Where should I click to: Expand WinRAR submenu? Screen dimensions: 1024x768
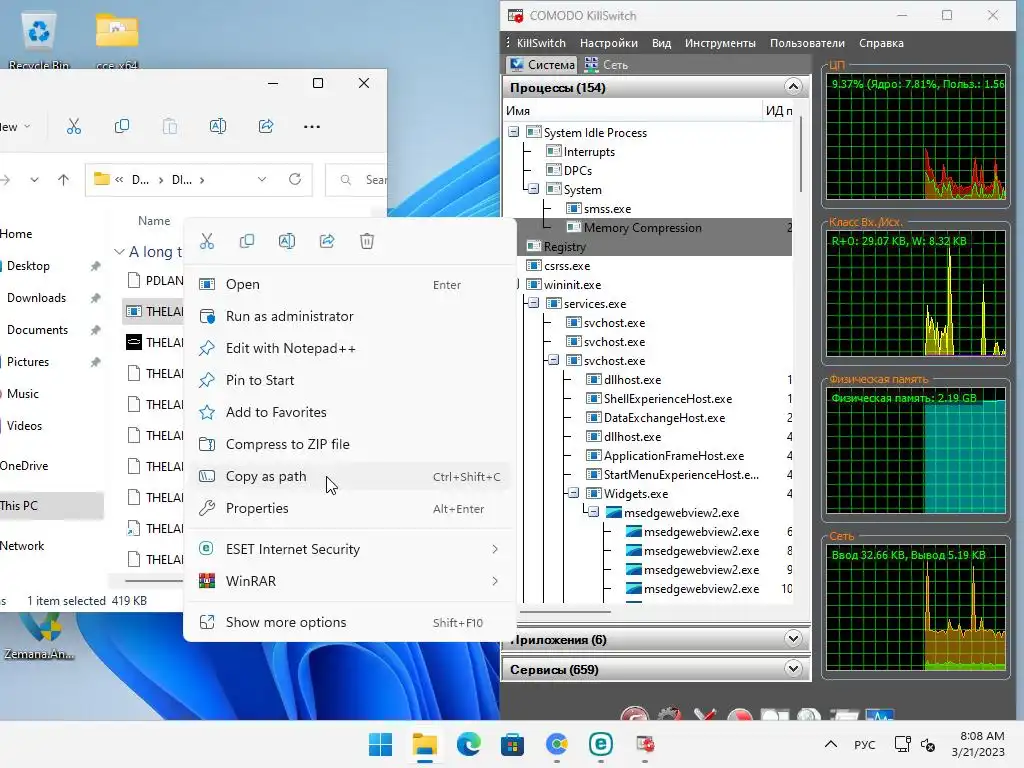(350, 581)
